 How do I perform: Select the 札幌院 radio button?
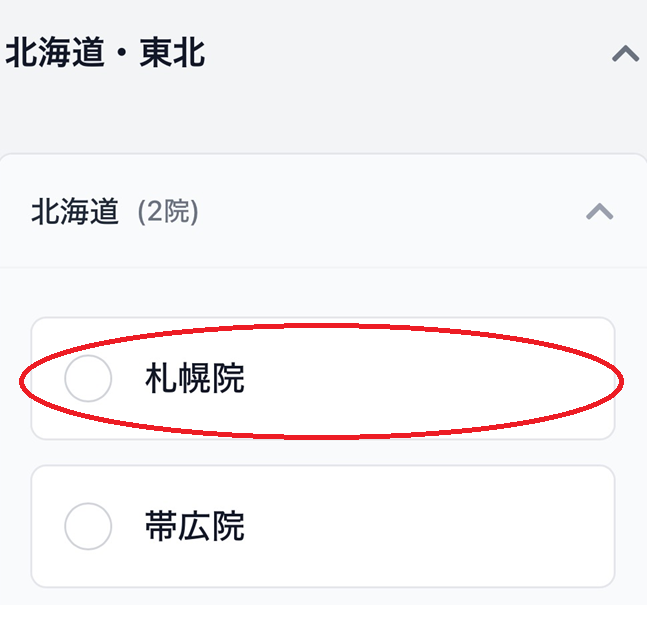tap(88, 379)
